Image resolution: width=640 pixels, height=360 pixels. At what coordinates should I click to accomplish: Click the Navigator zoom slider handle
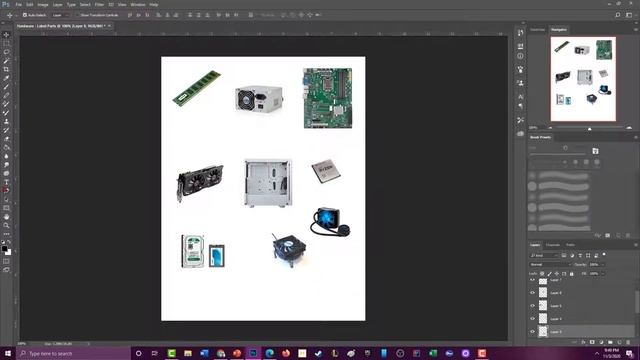(x=589, y=128)
